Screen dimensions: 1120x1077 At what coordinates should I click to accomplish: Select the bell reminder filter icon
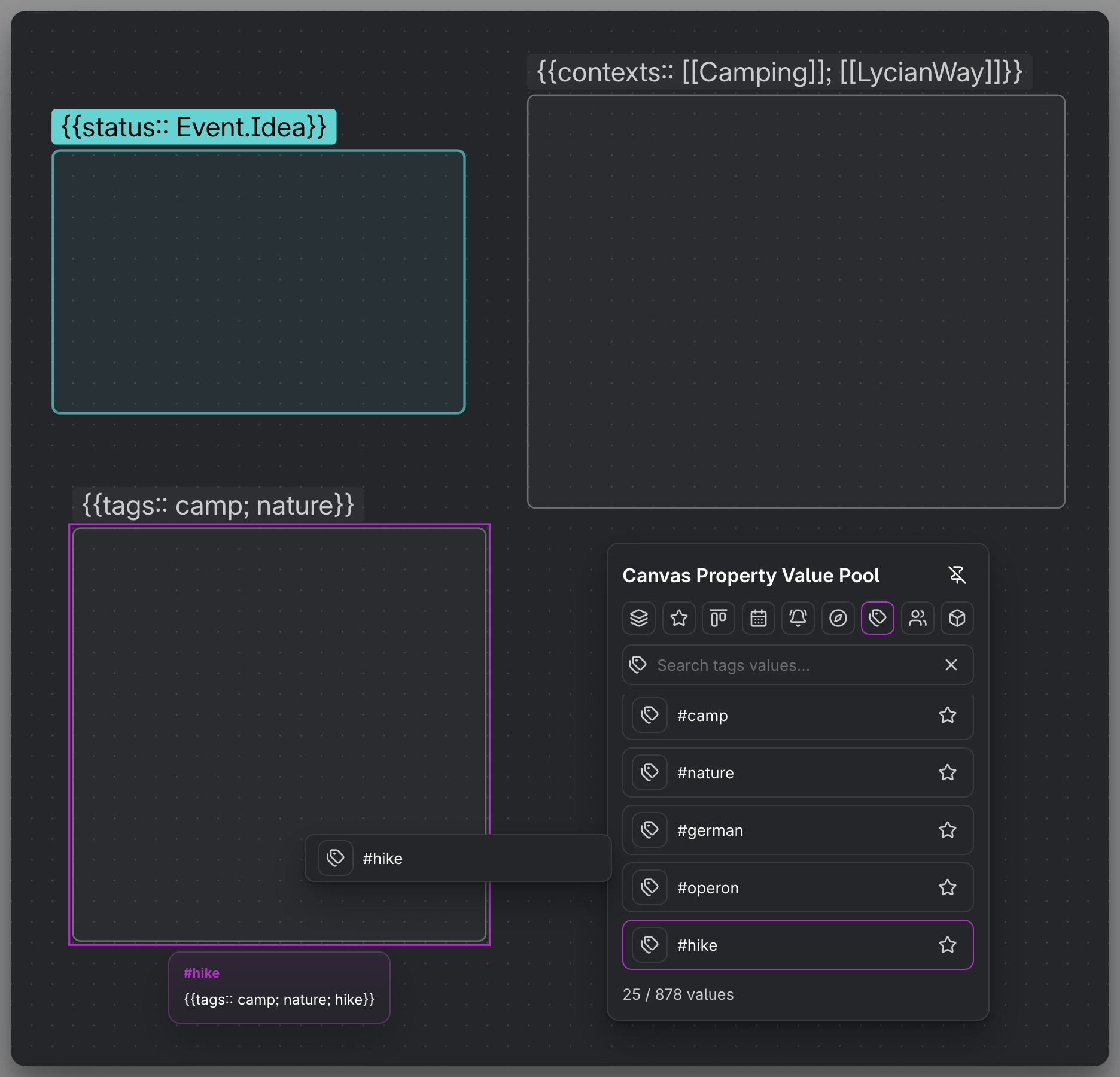click(798, 618)
